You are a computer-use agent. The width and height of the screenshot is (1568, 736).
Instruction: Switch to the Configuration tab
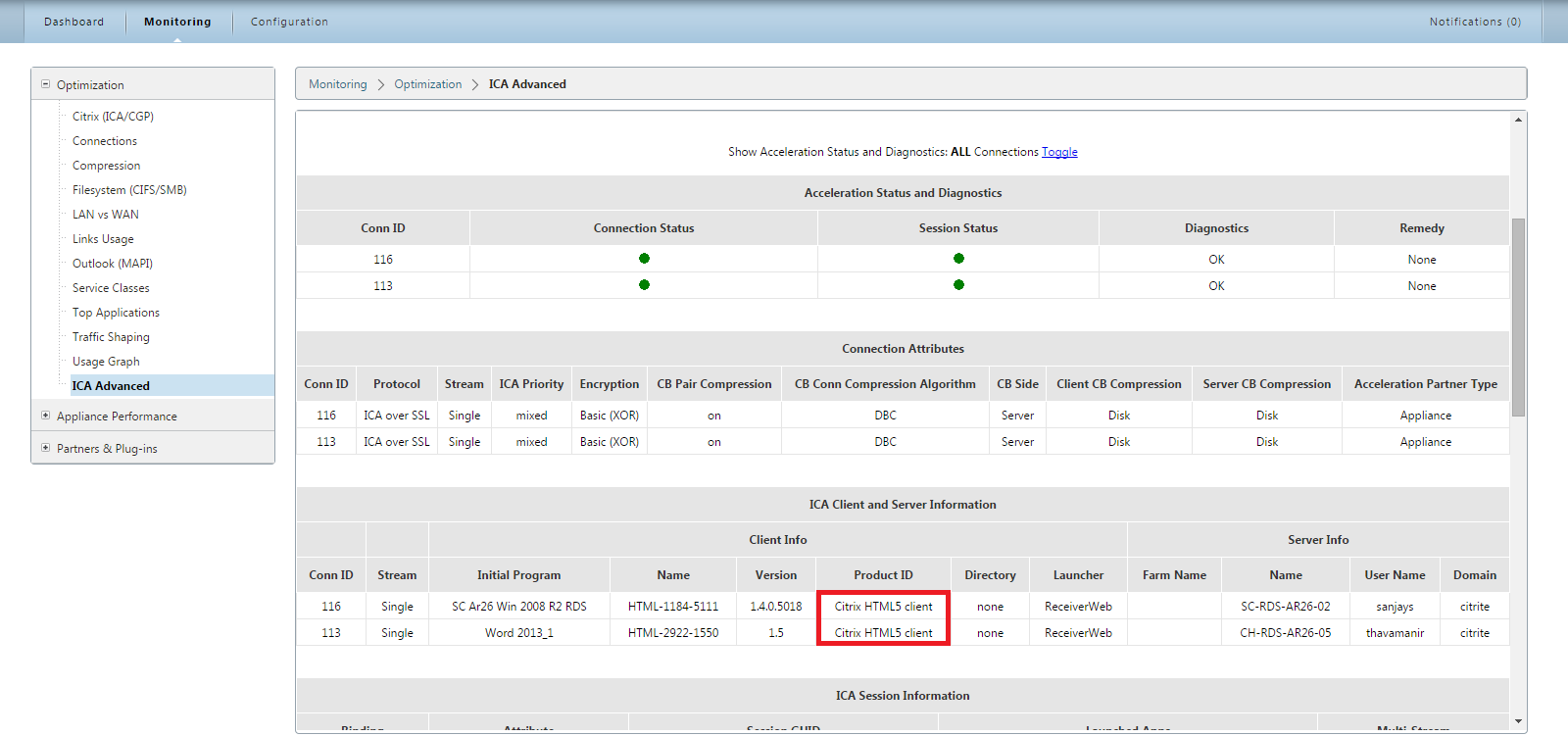[289, 22]
